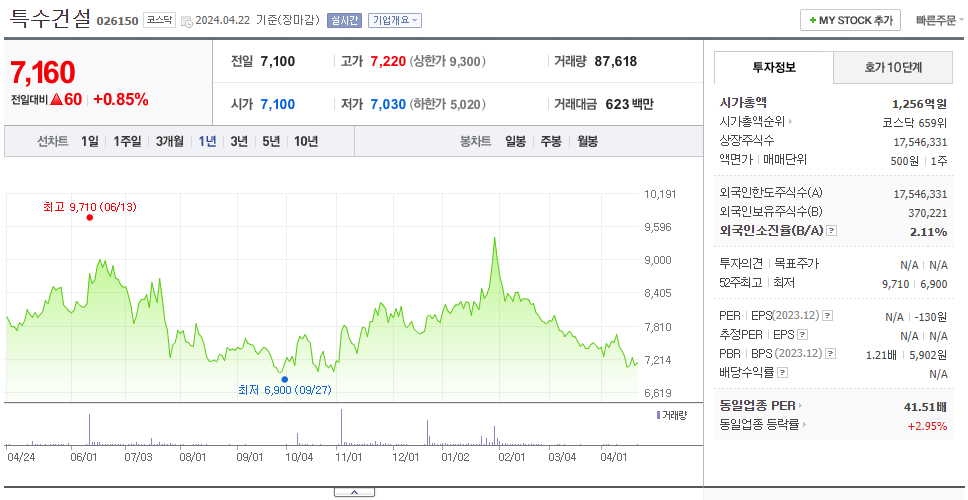Open help icon next to 외국인소진율(B/A)
The image size is (968, 500).
(x=832, y=231)
